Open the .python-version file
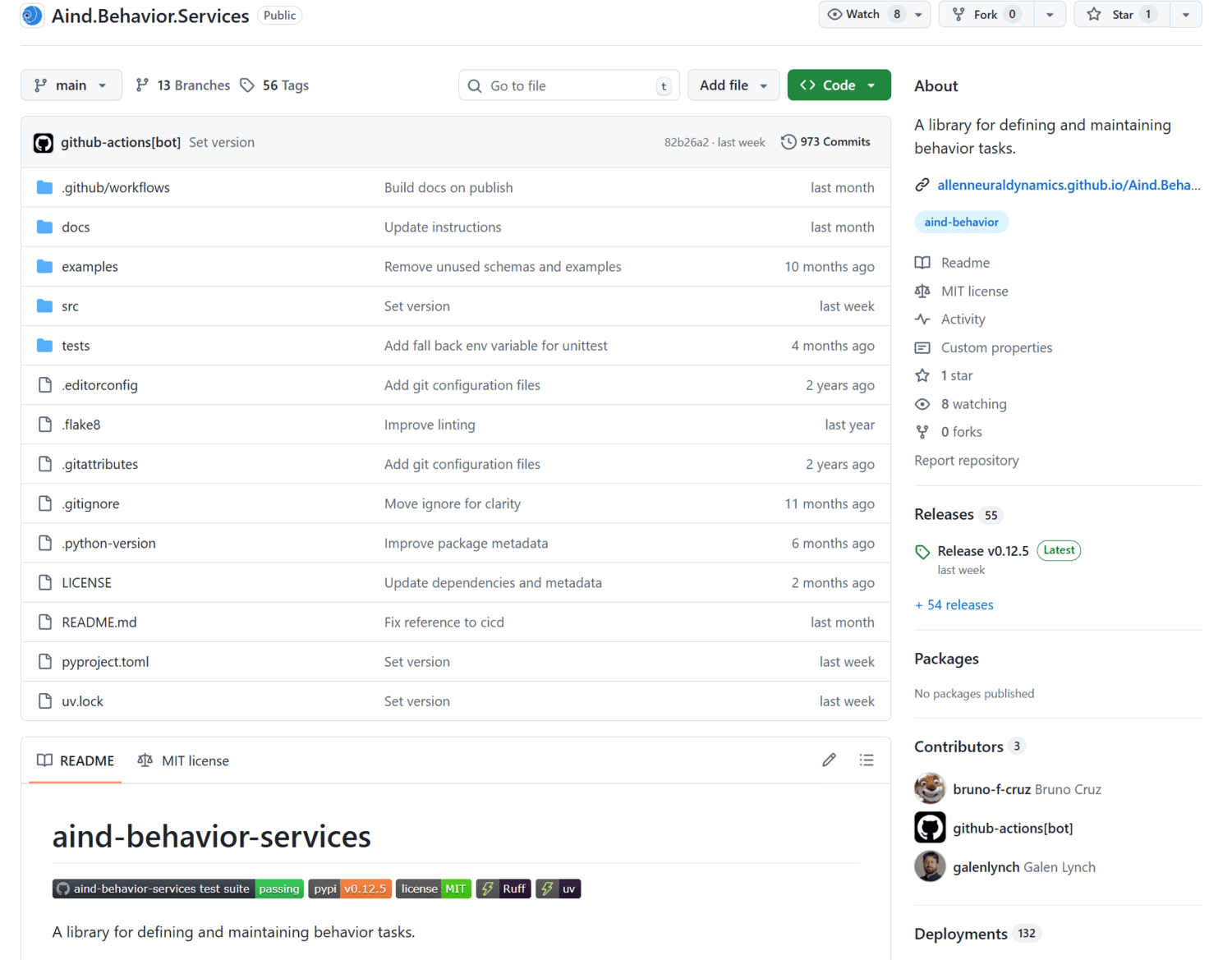The height and width of the screenshot is (960, 1232). [108, 543]
